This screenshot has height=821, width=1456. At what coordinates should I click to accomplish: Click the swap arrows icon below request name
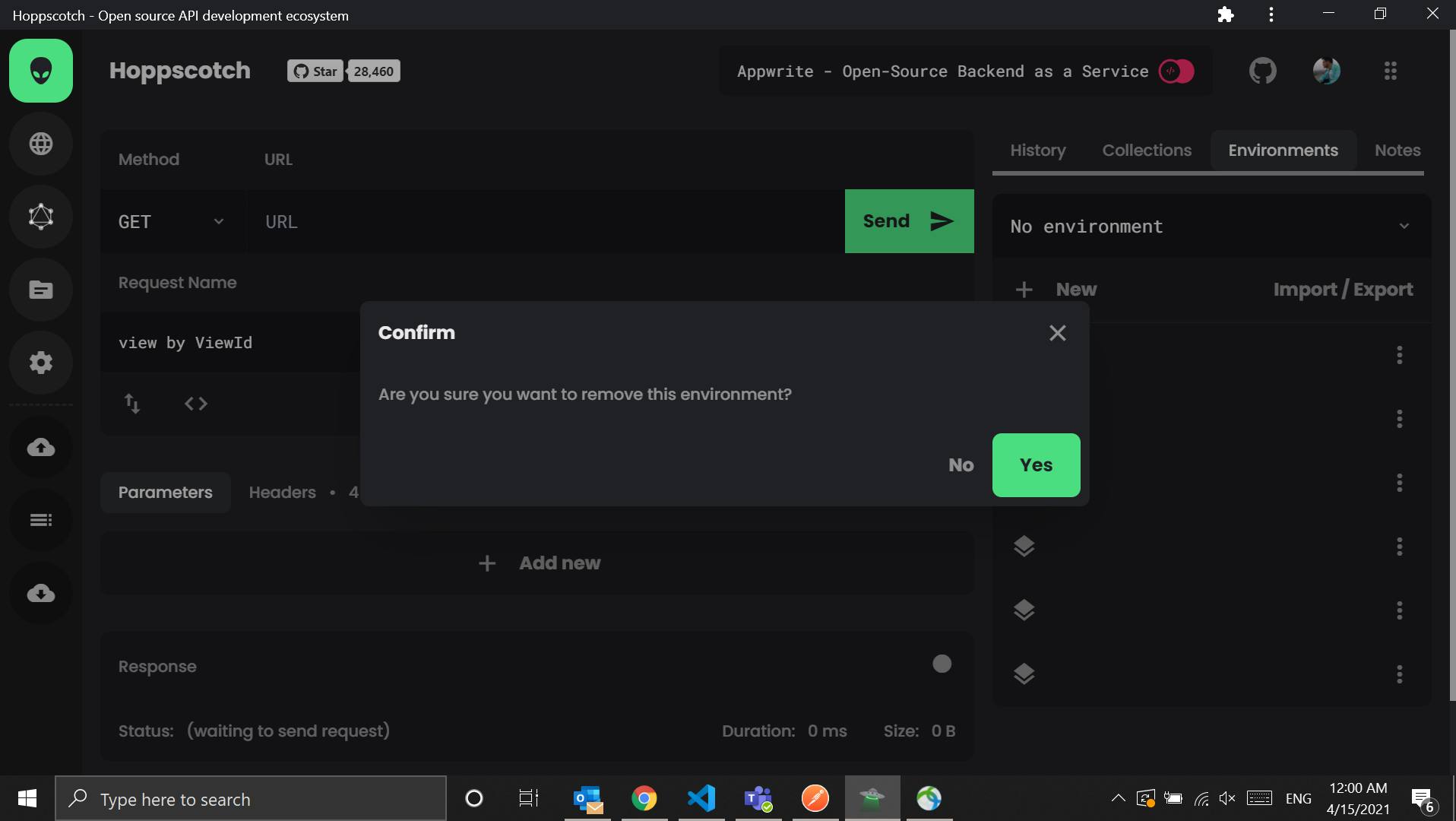pos(132,404)
